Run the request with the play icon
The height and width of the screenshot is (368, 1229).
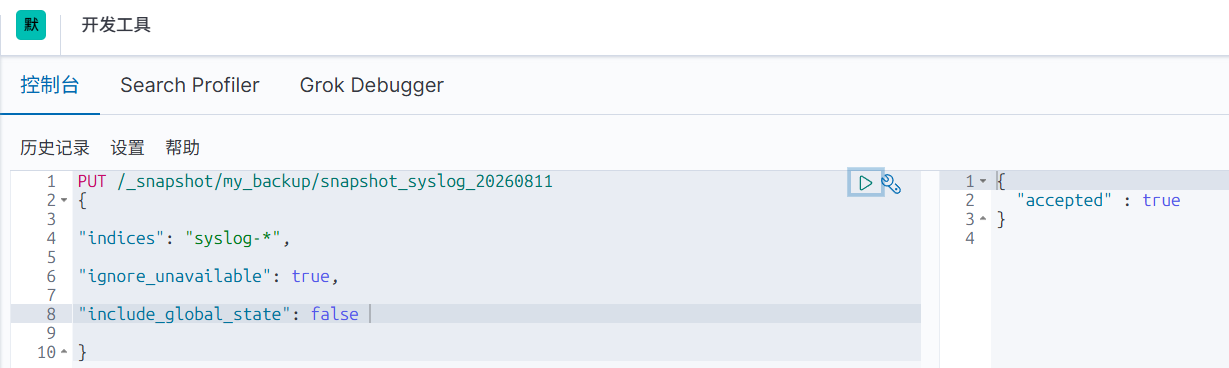point(865,182)
